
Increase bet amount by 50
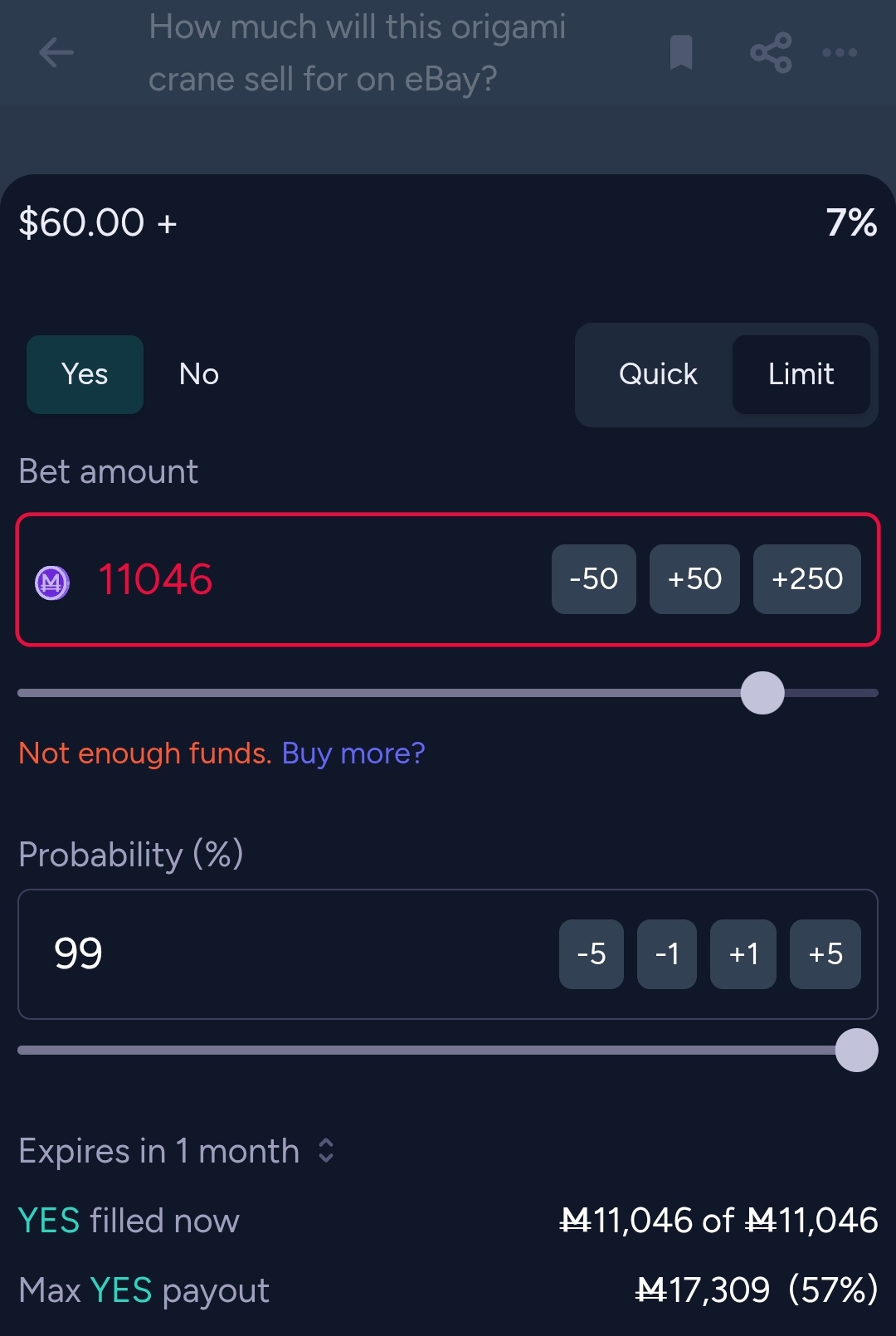[694, 579]
